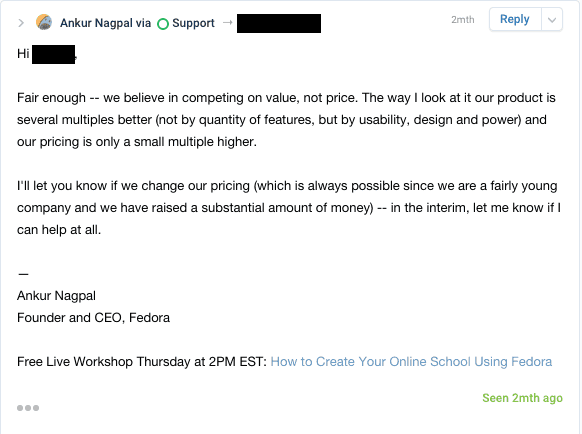This screenshot has height=434, width=582.
Task: Click the Ankur Nagpal signature line
Action: (x=56, y=296)
